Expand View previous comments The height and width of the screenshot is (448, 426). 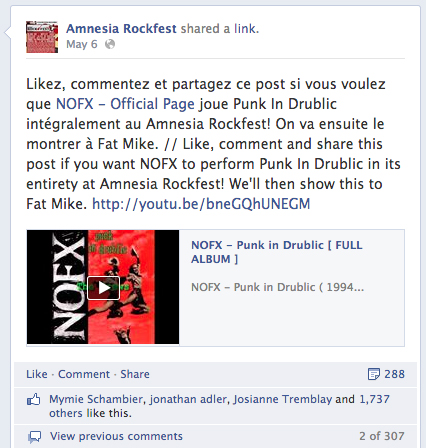click(116, 436)
